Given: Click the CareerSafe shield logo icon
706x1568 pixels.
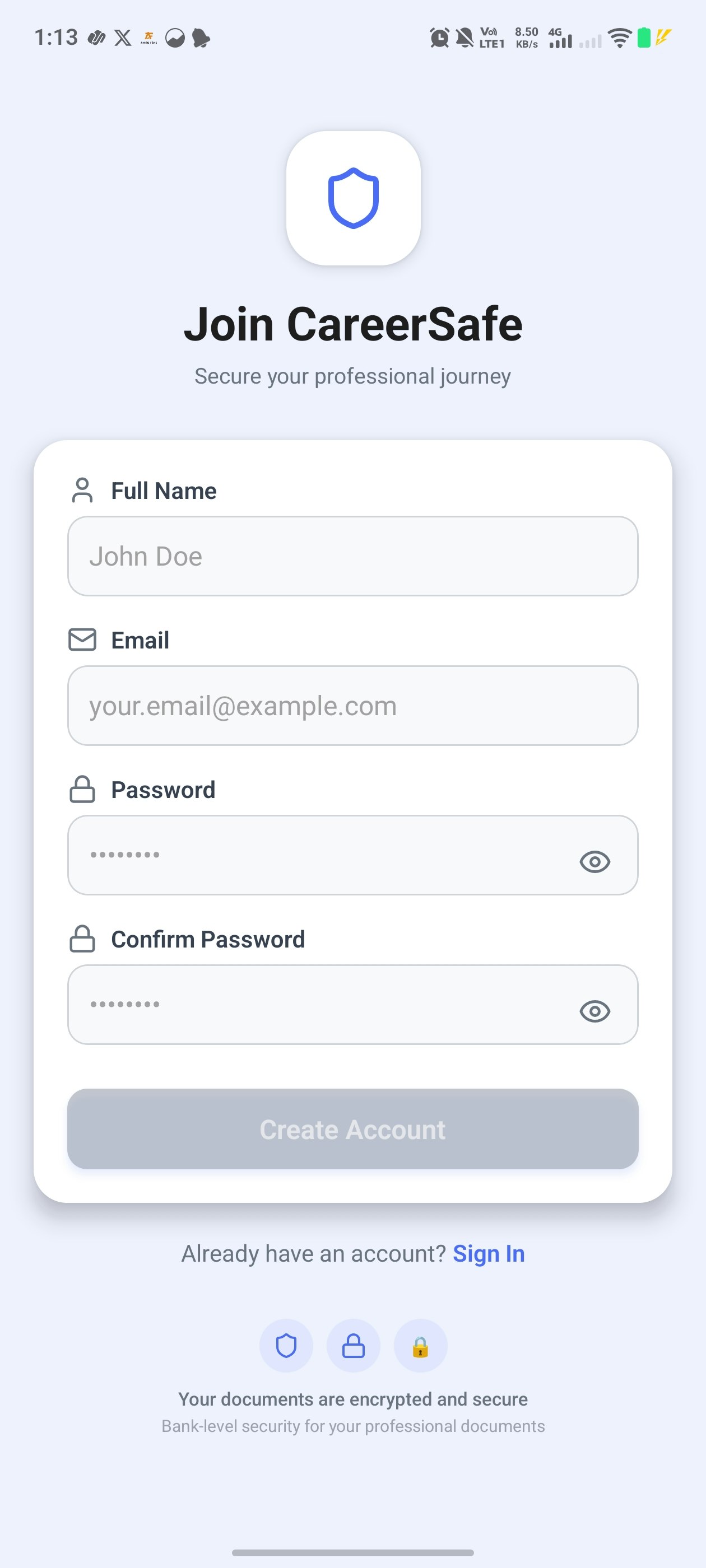Looking at the screenshot, I should pos(354,199).
